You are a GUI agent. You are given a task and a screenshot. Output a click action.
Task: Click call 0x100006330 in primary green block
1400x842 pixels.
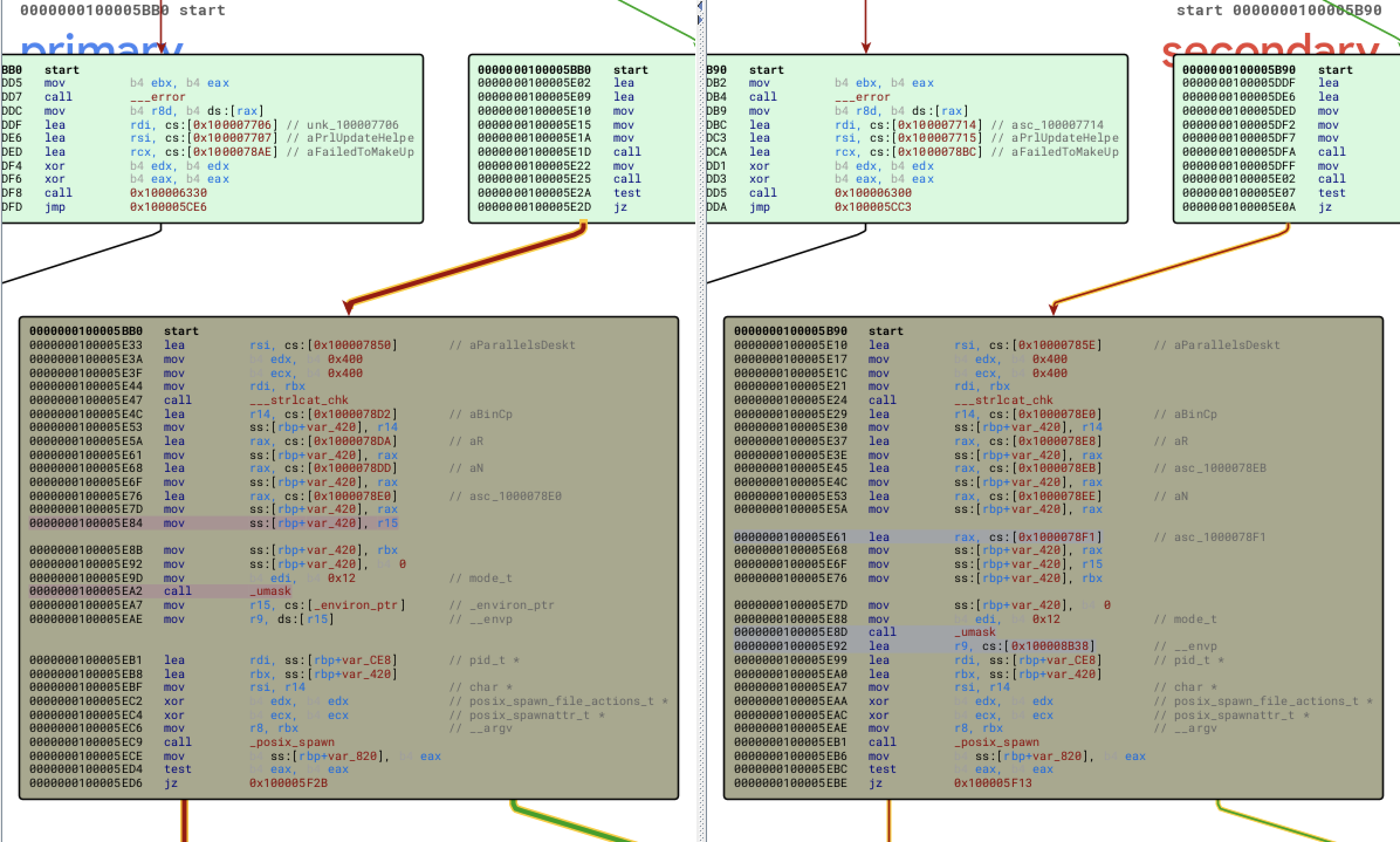[x=168, y=193]
